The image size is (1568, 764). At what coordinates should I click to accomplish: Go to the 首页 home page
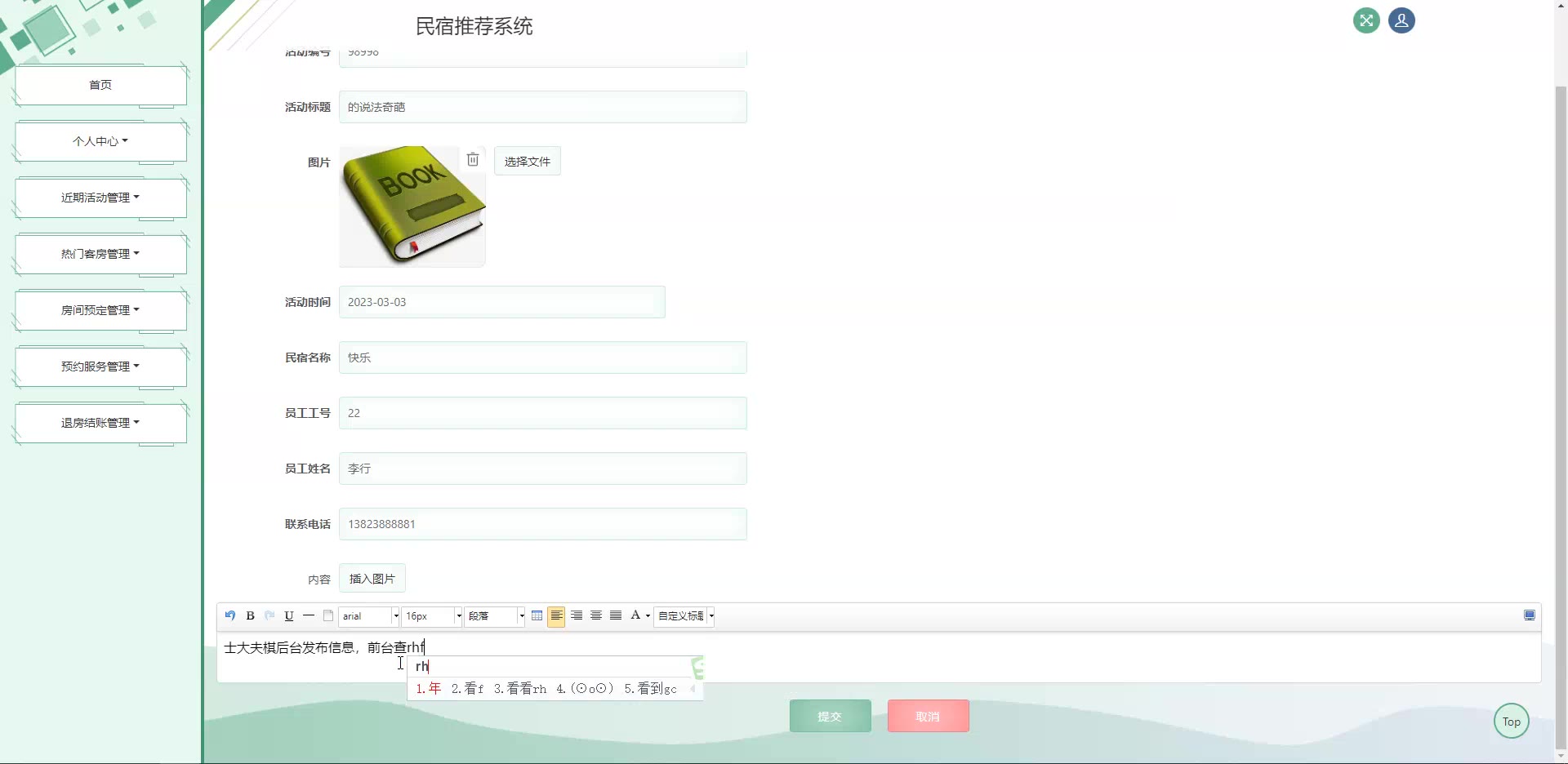100,85
